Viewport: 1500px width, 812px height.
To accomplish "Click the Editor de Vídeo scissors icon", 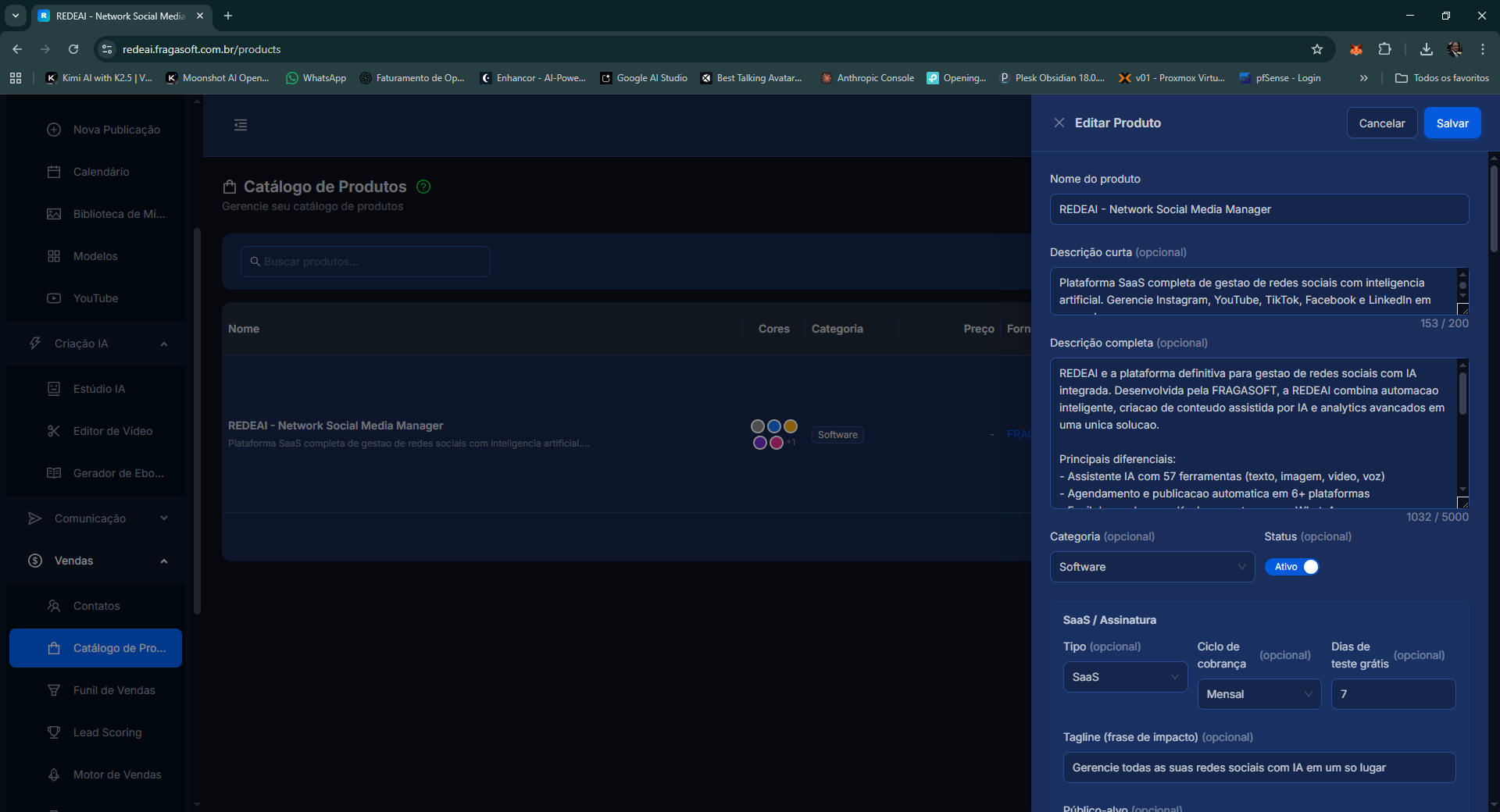I will (54, 431).
